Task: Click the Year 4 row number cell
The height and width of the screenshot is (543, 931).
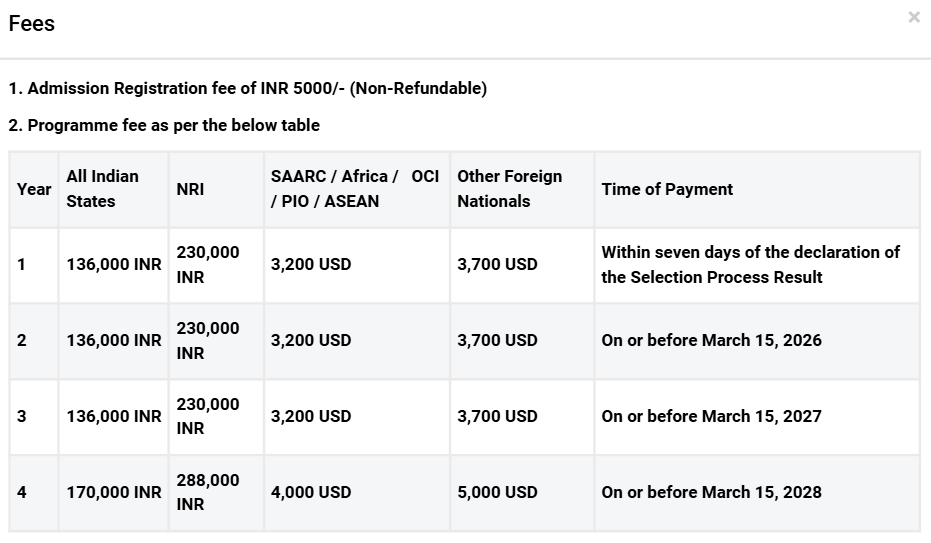Action: [22, 492]
